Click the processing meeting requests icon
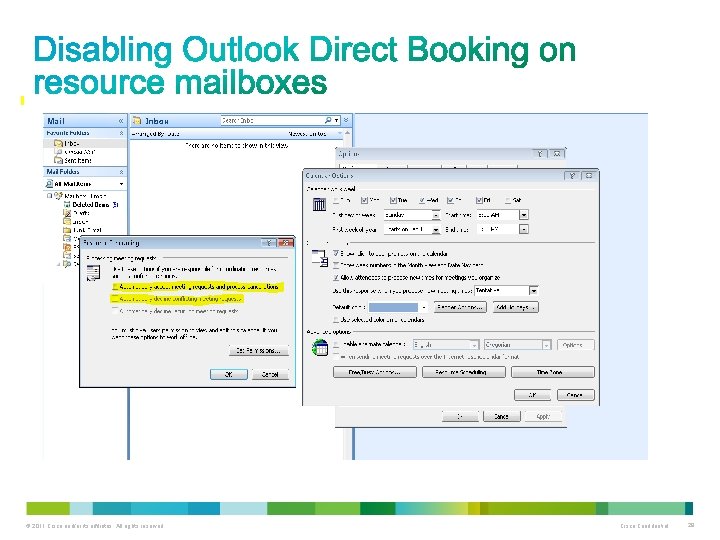The image size is (720, 540). [x=93, y=272]
